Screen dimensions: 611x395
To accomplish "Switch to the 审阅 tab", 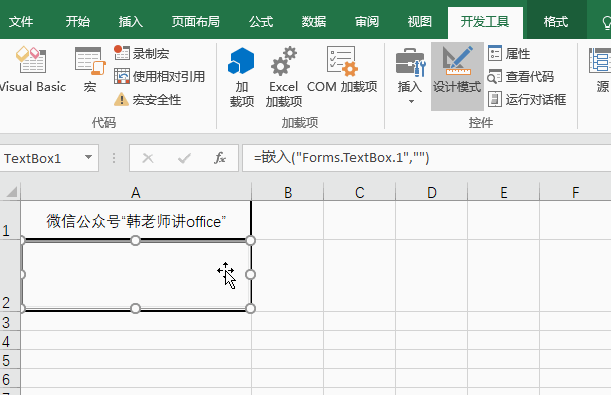I will click(x=367, y=21).
